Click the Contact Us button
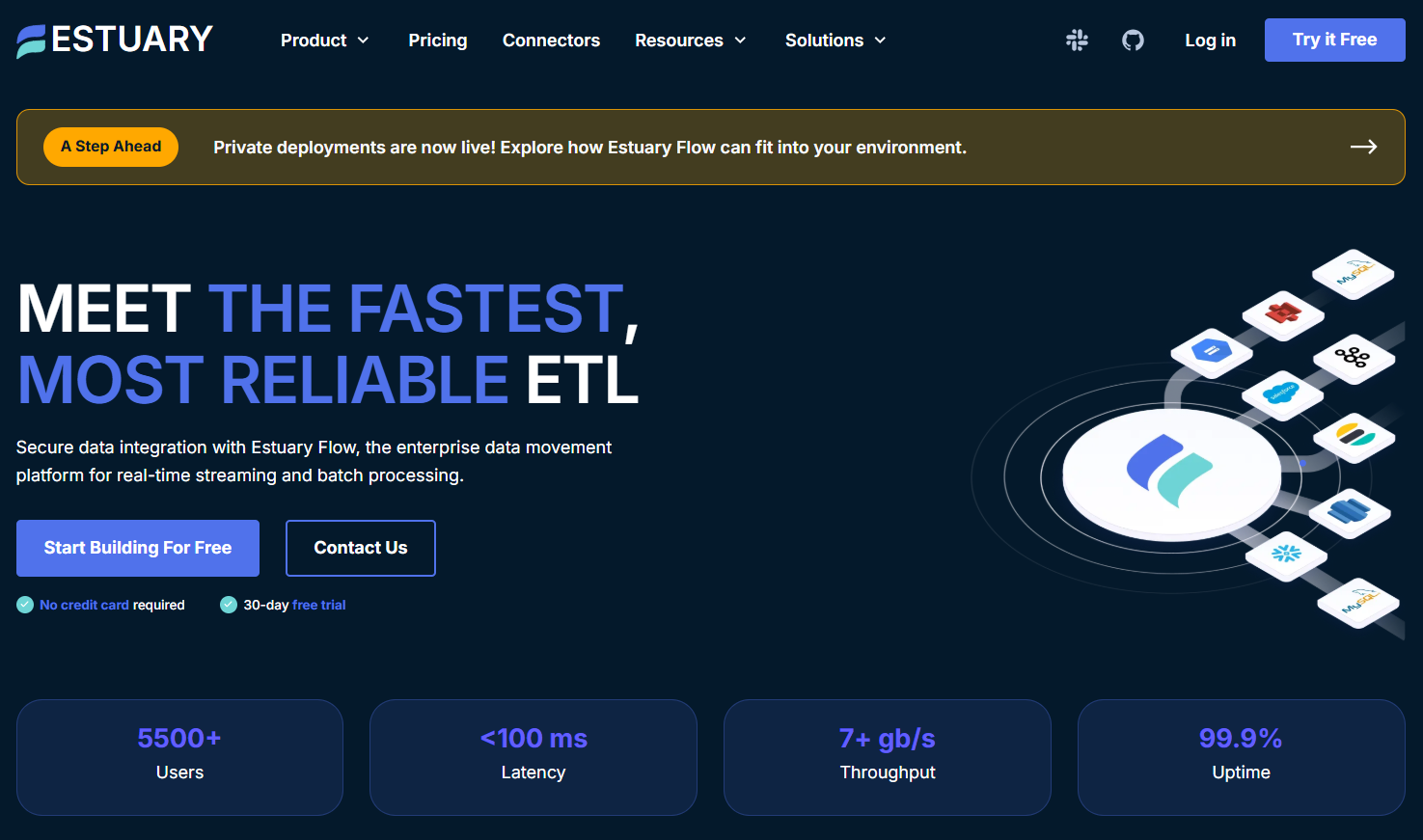 (x=361, y=548)
